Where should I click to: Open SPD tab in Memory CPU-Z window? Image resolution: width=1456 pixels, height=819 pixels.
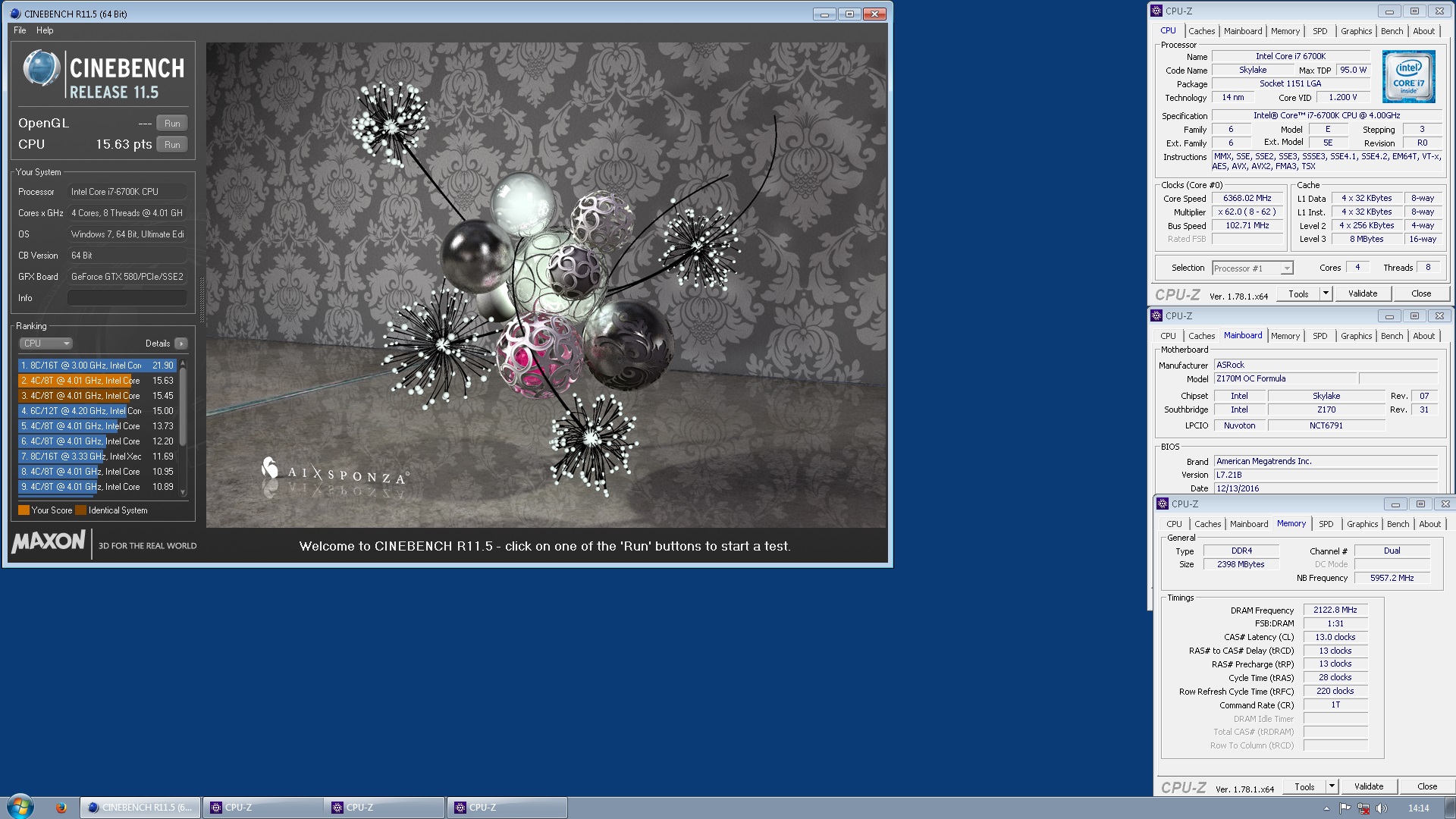pos(1326,524)
